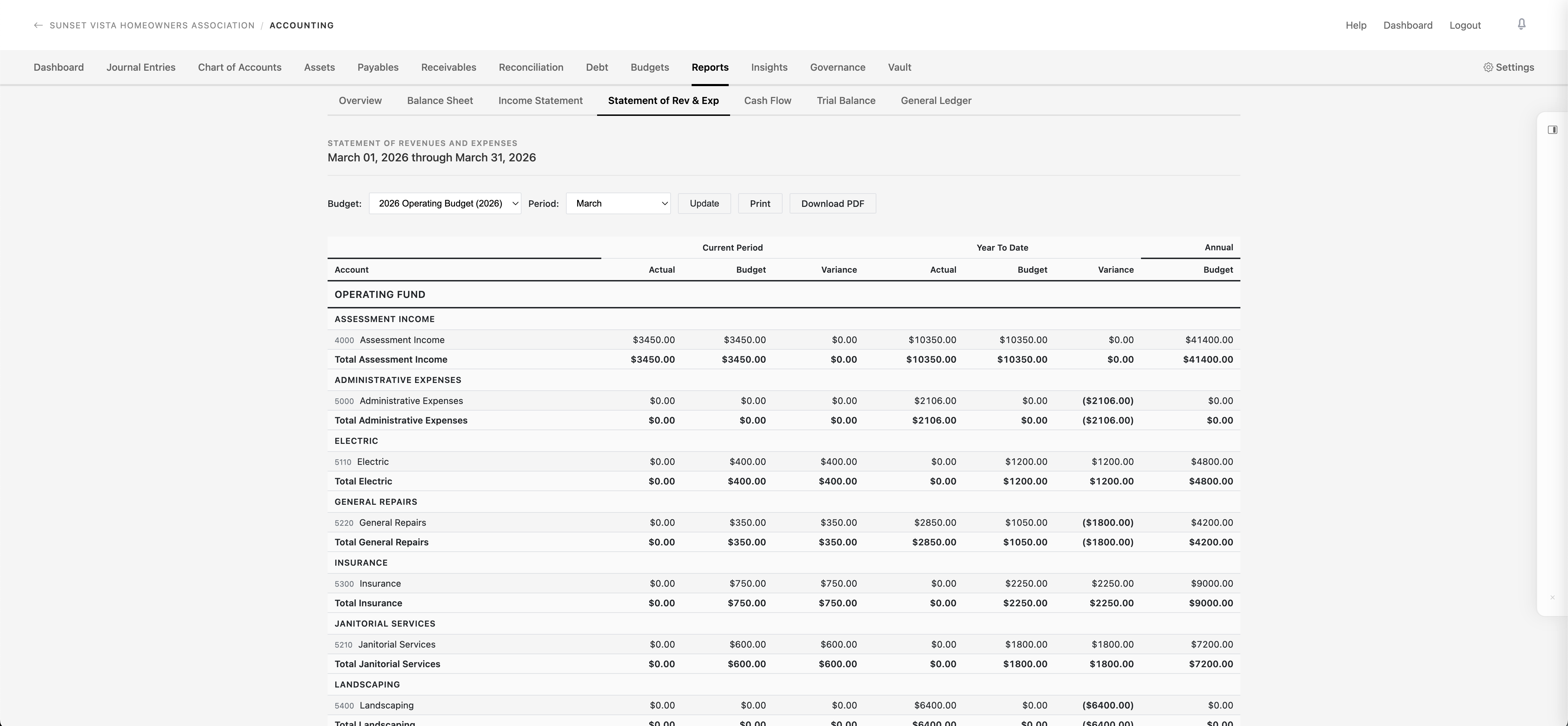Image resolution: width=1568 pixels, height=726 pixels.
Task: Click Total Janitorial Services label
Action: pyautogui.click(x=387, y=664)
